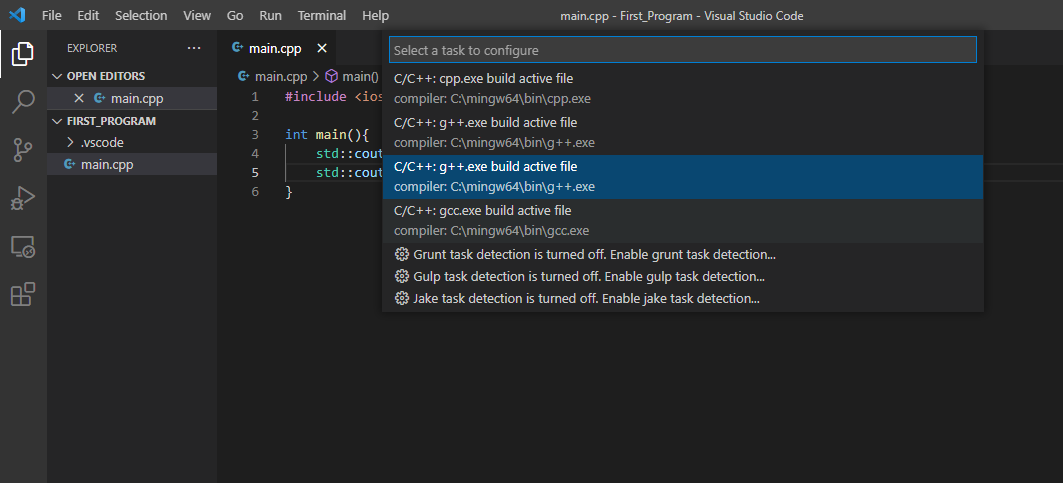Click line number 6 in the gutter
This screenshot has width=1063, height=483.
[254, 192]
